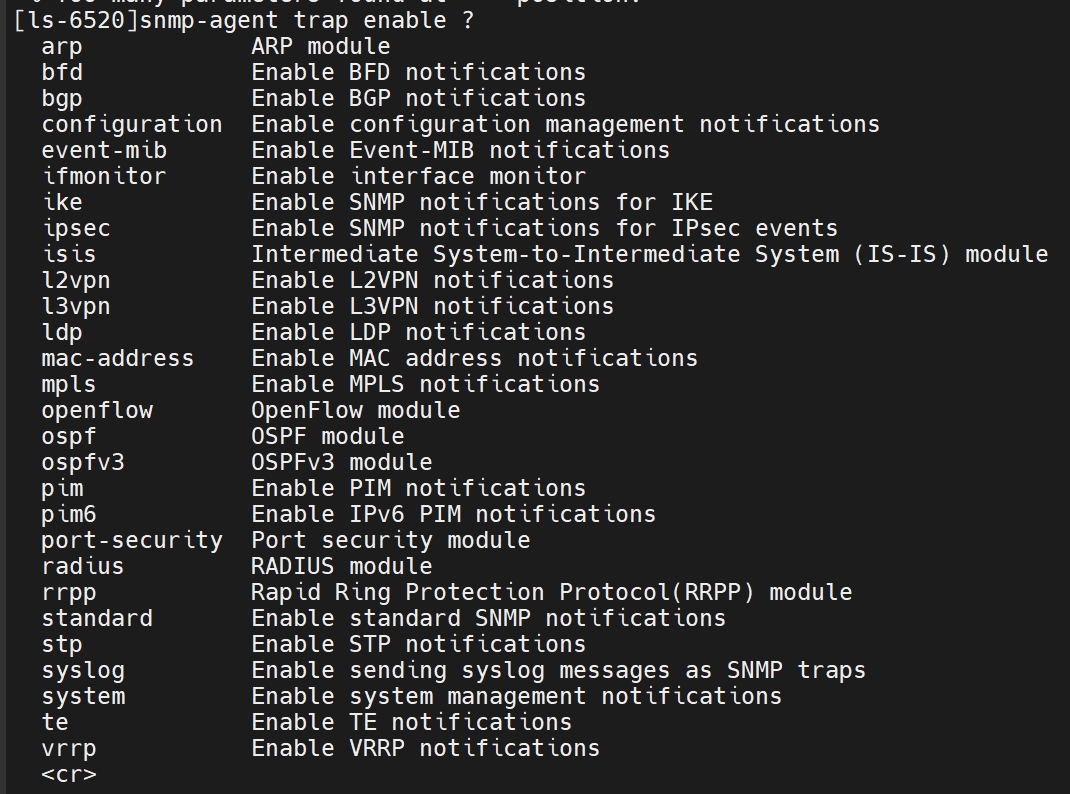The width and height of the screenshot is (1070, 794).
Task: Click the '[ls-6520]snmp-agent trap enable ?' prompt line
Action: click(x=244, y=21)
